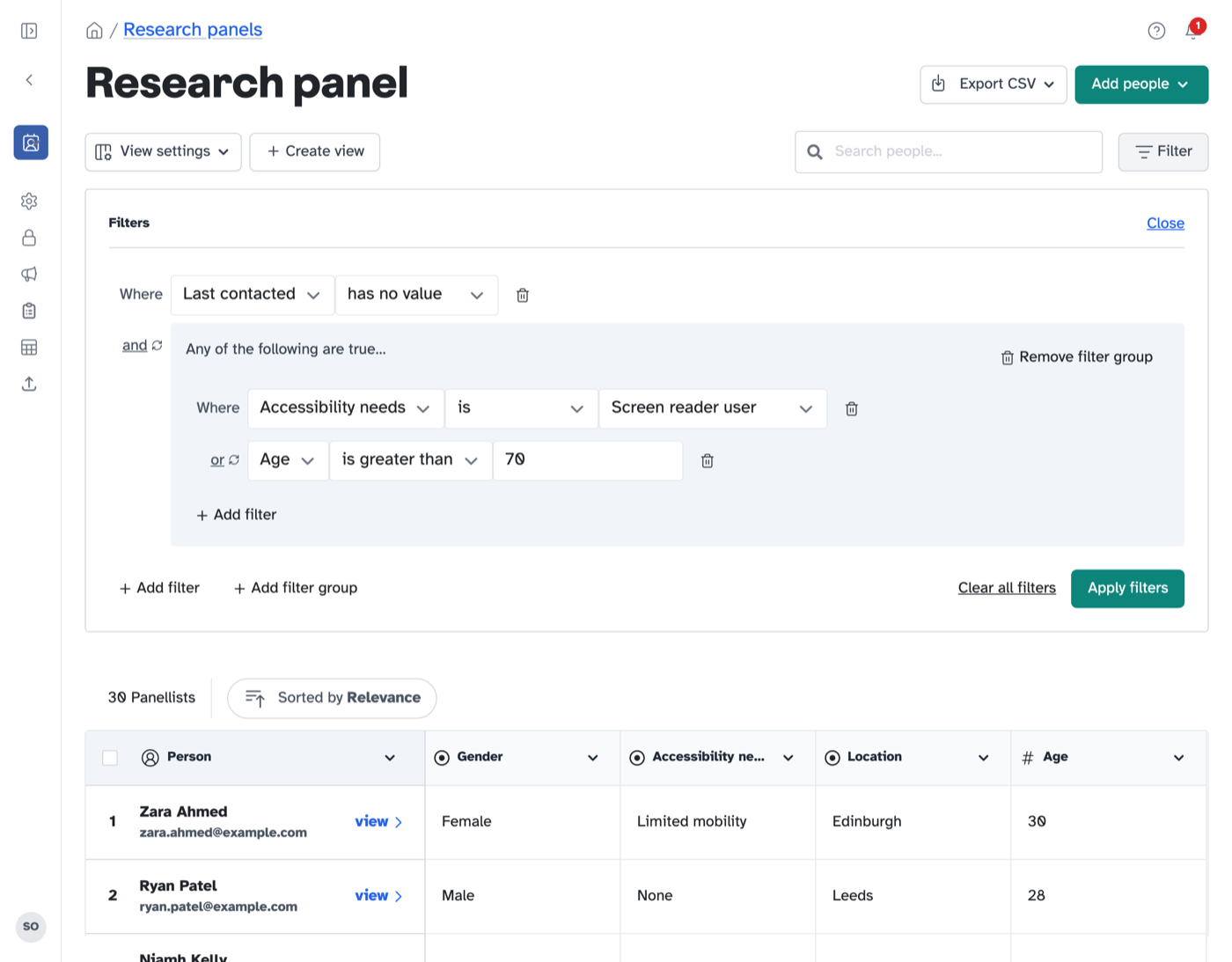Open the help question mark icon
The height and width of the screenshot is (962, 1232).
(x=1156, y=31)
